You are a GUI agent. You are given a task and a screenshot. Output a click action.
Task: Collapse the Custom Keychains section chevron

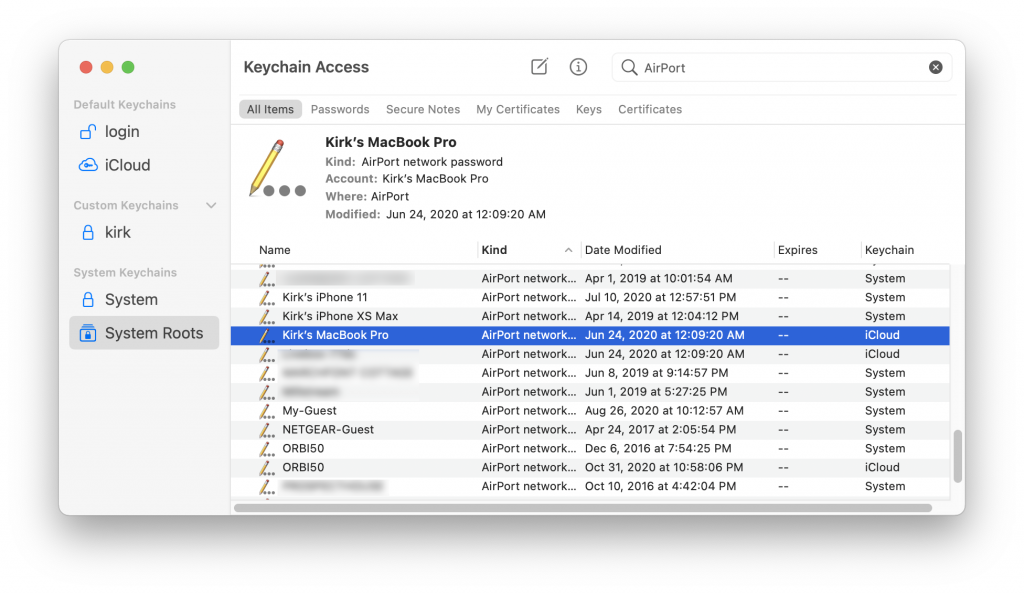(211, 205)
